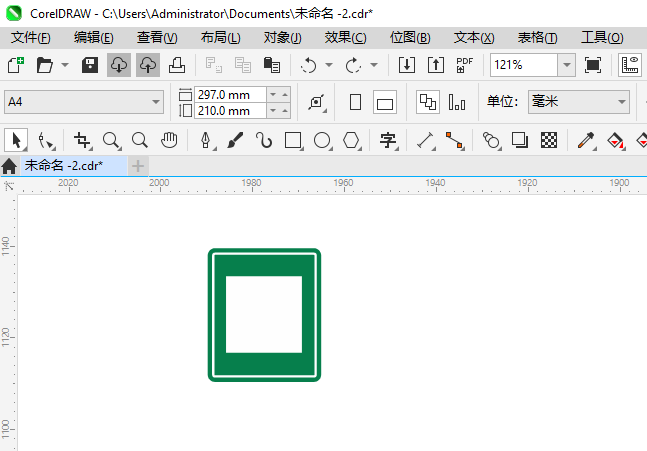Set portrait page orientation

tap(355, 102)
